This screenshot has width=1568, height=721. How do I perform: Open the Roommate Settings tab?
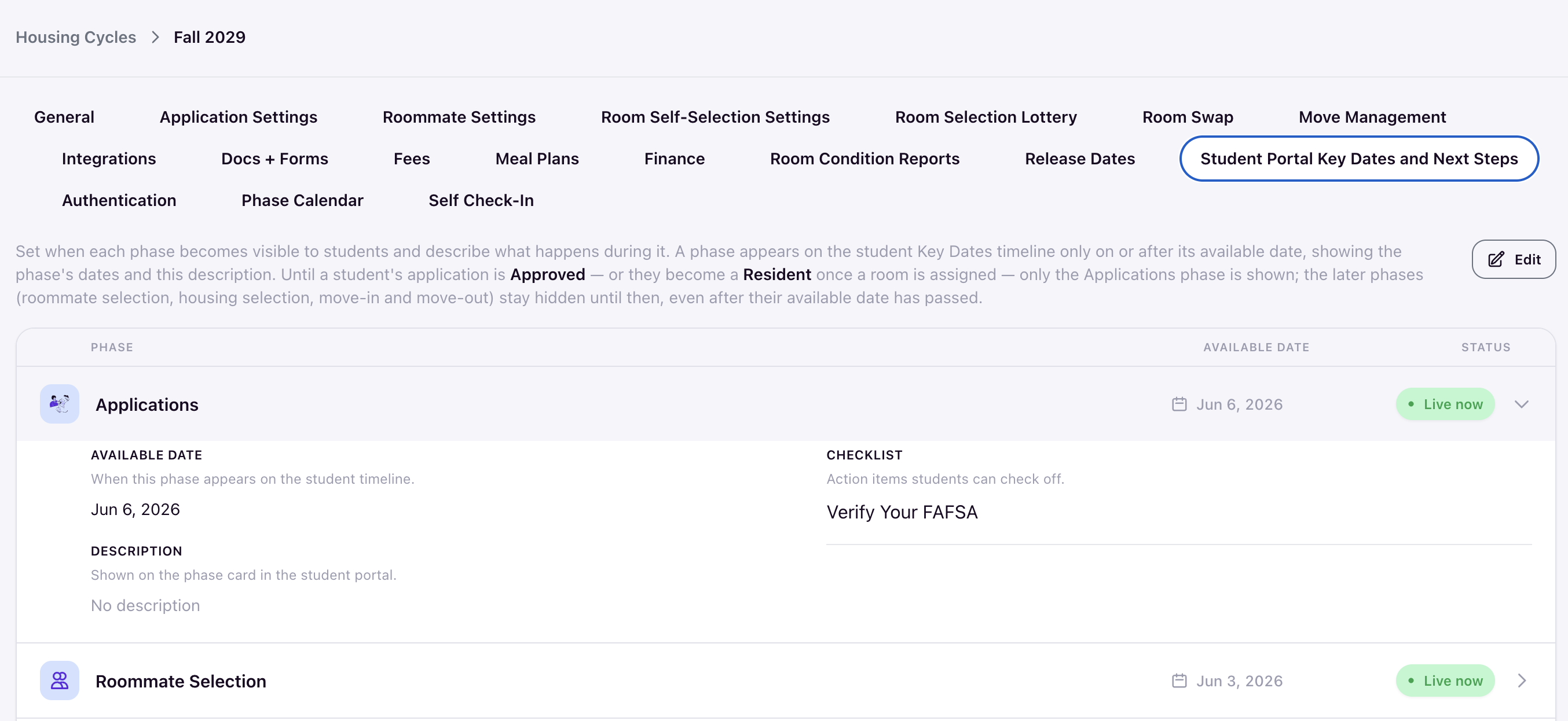click(x=459, y=117)
